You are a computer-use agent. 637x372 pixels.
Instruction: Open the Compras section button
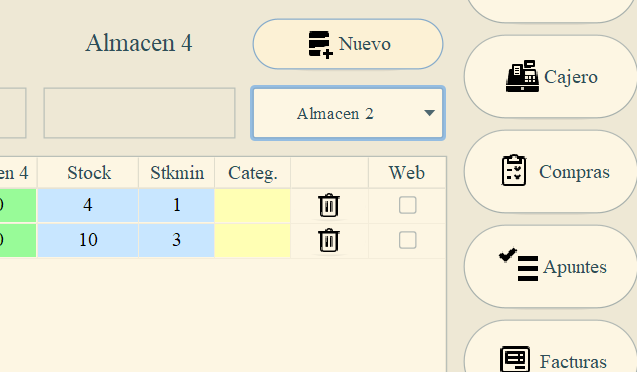tap(550, 171)
